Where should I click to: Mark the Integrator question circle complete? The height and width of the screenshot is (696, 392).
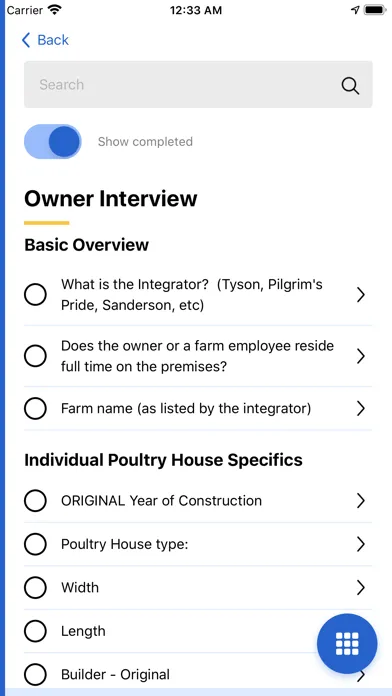tap(35, 295)
